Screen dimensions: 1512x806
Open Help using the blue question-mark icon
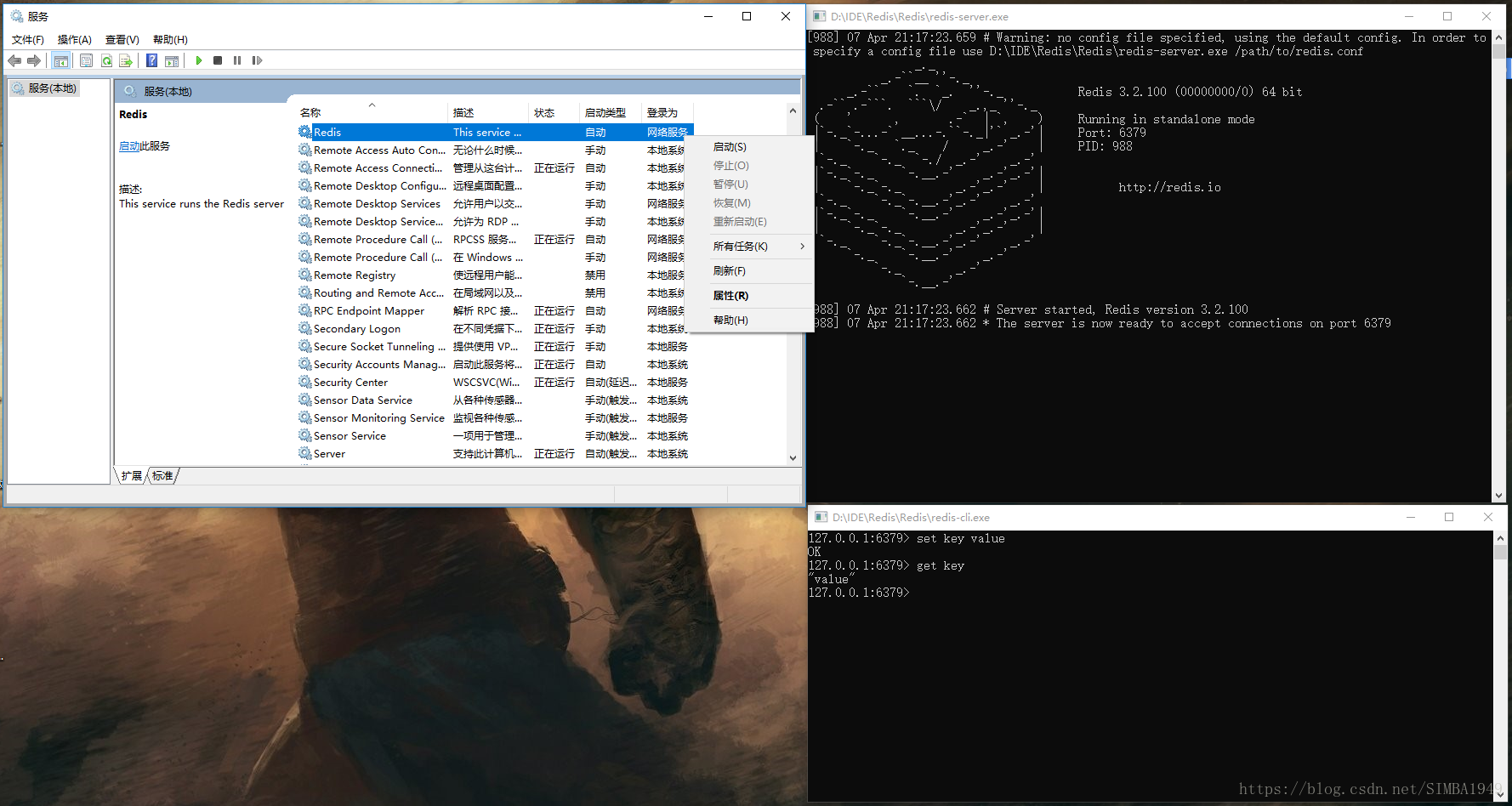(x=151, y=60)
